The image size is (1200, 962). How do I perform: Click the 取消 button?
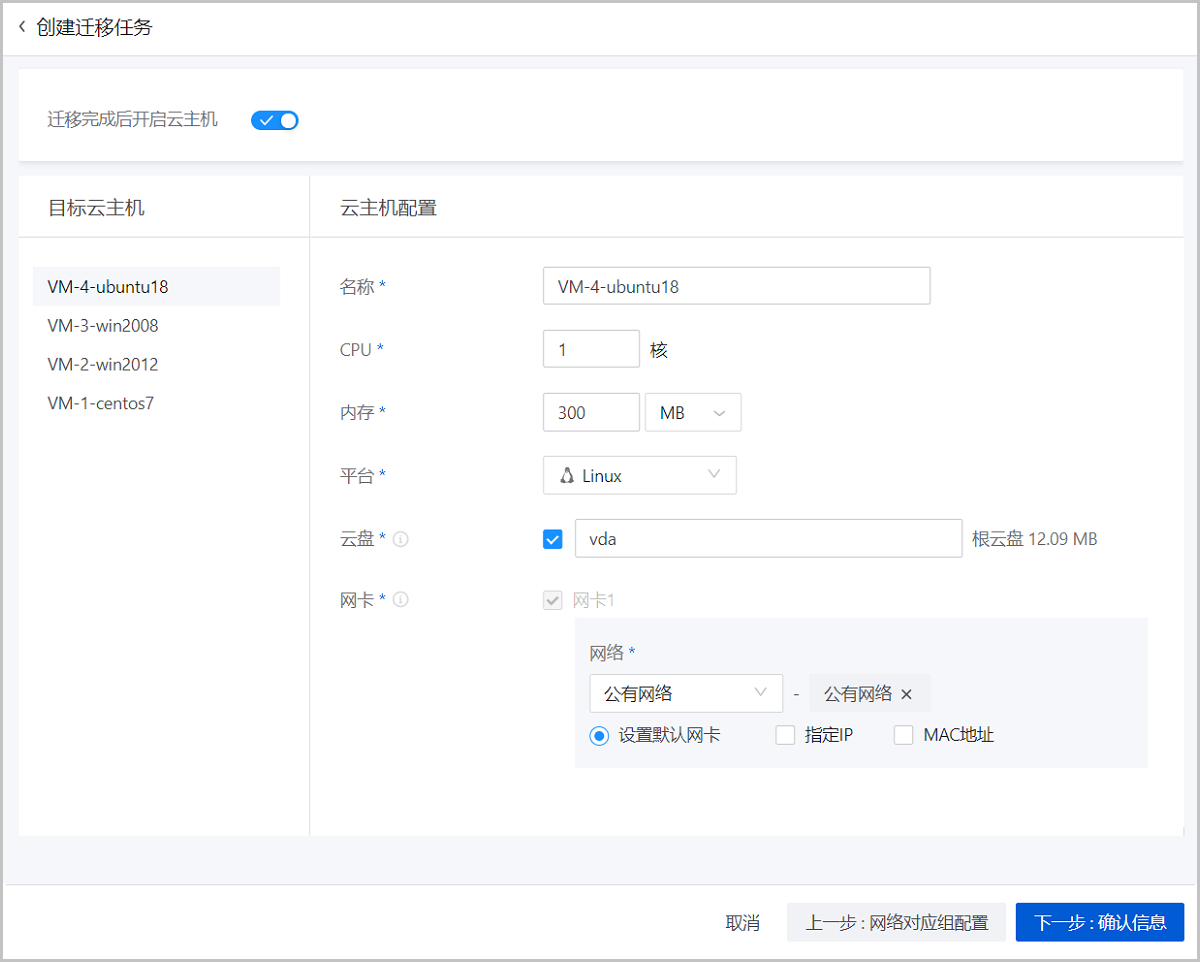pos(742,922)
